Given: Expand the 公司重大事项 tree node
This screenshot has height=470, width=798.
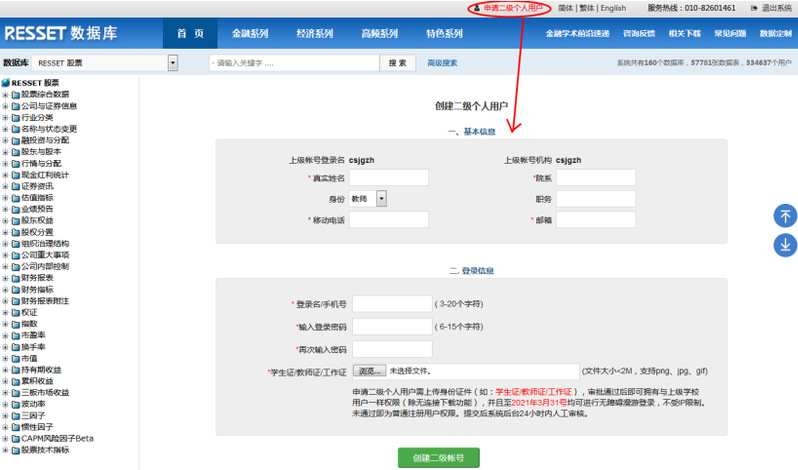Looking at the screenshot, I should click(x=5, y=255).
